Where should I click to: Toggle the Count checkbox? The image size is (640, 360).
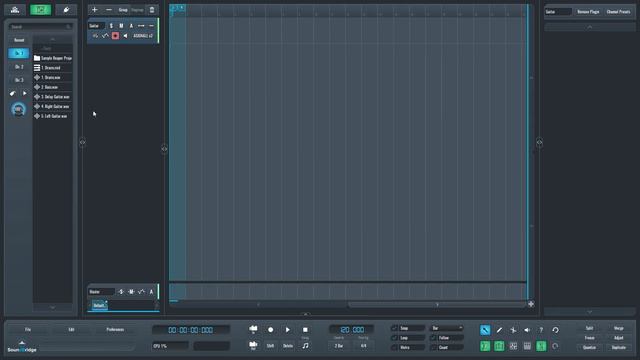[433, 348]
